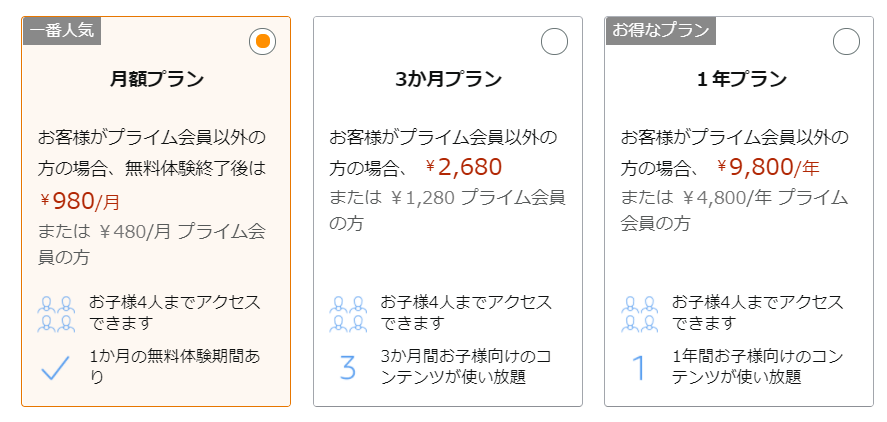
Task: Select the 月額プラン radio button
Action: pyautogui.click(x=262, y=41)
